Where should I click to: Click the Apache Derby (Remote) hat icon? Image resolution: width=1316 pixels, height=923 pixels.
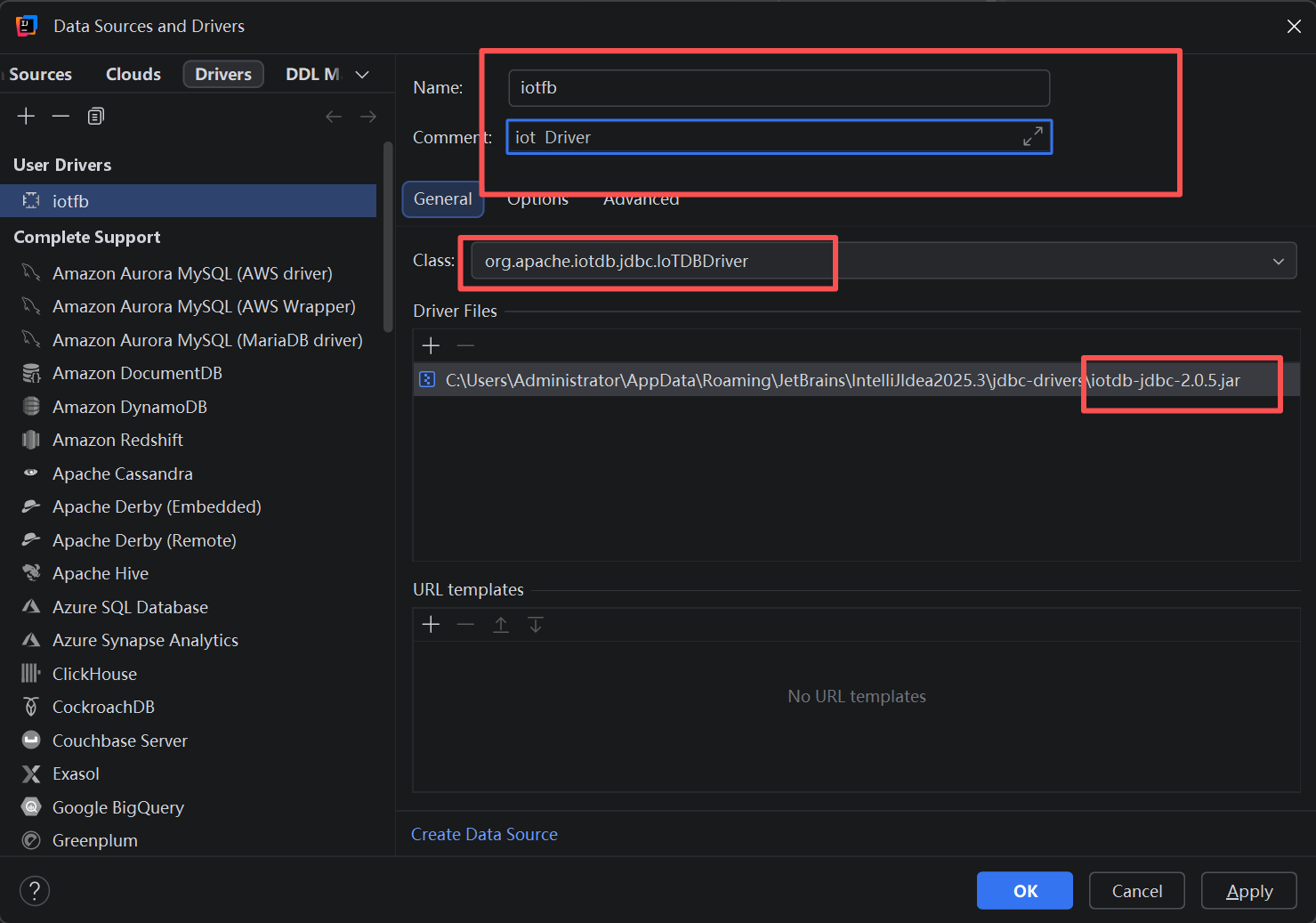click(31, 539)
